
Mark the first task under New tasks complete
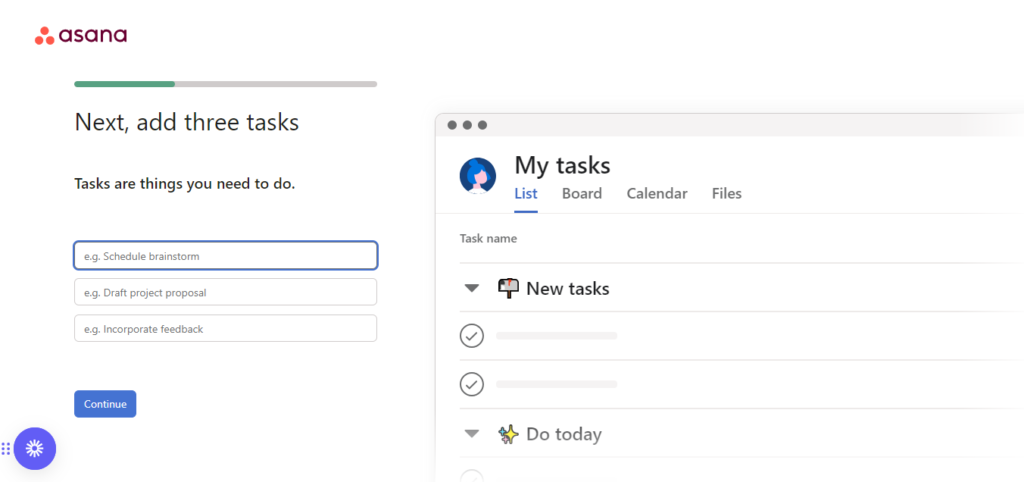pyautogui.click(x=472, y=336)
